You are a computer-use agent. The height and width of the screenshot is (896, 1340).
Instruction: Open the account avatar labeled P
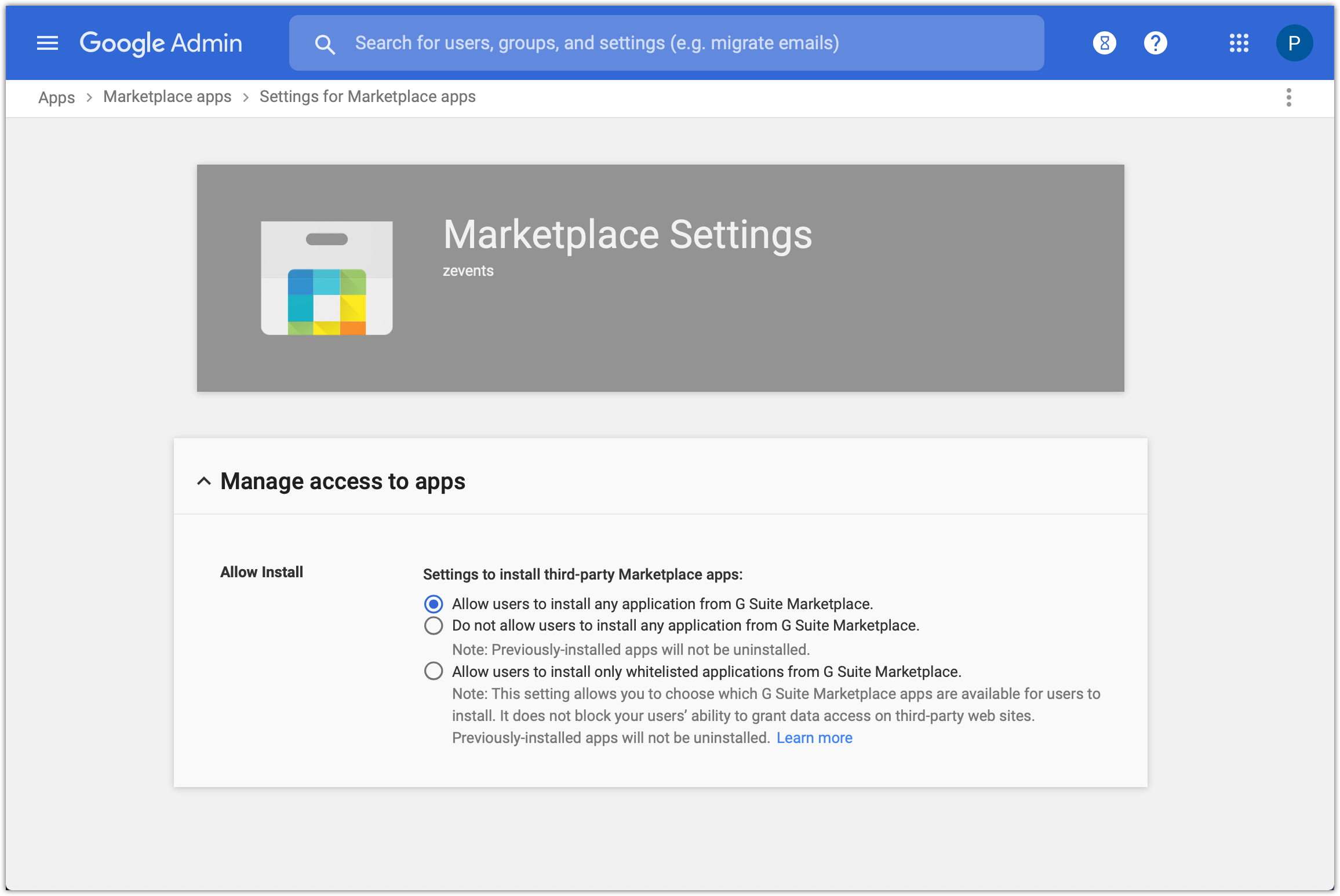pos(1294,43)
